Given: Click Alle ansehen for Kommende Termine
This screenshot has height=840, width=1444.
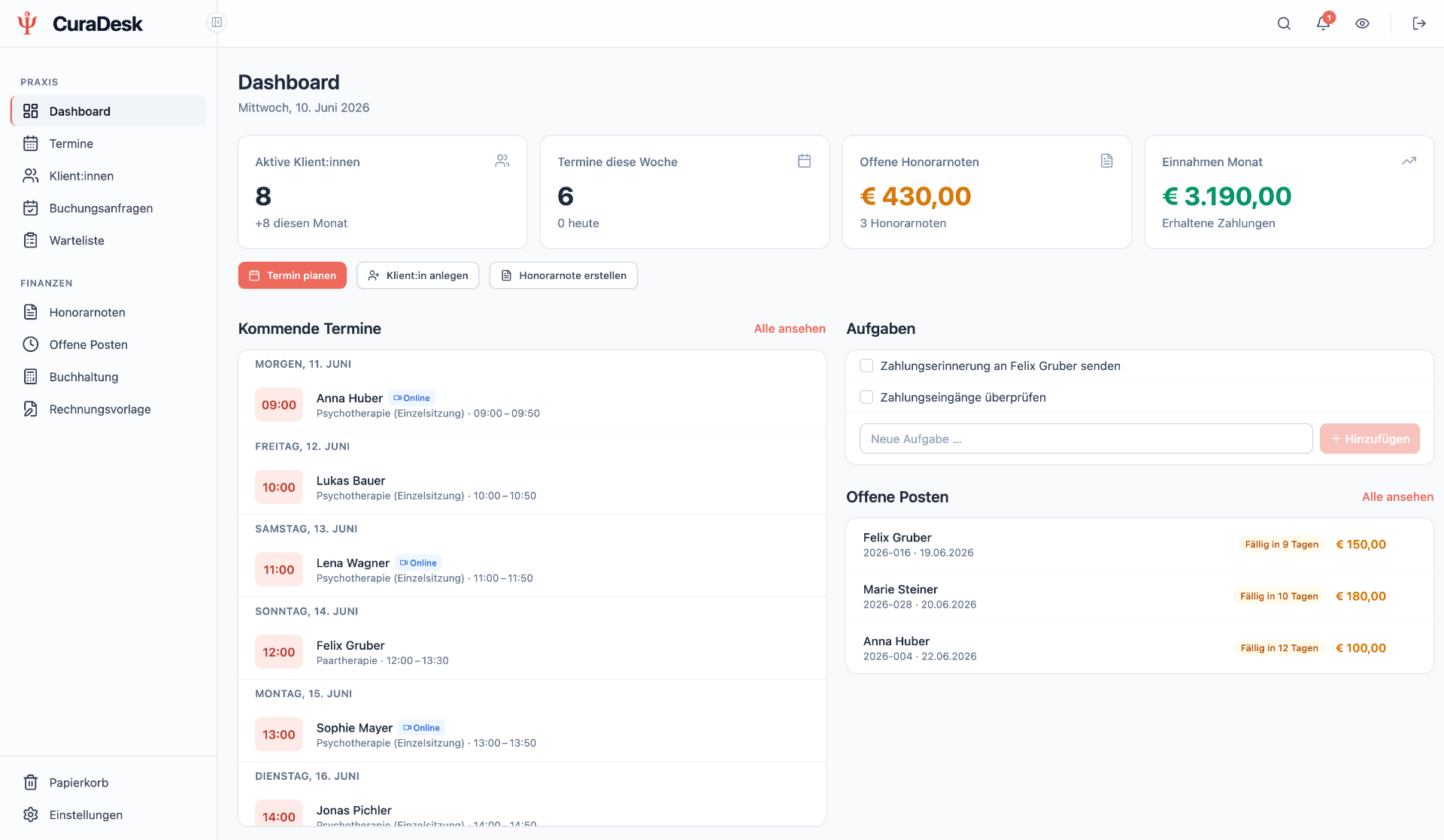Looking at the screenshot, I should [790, 329].
